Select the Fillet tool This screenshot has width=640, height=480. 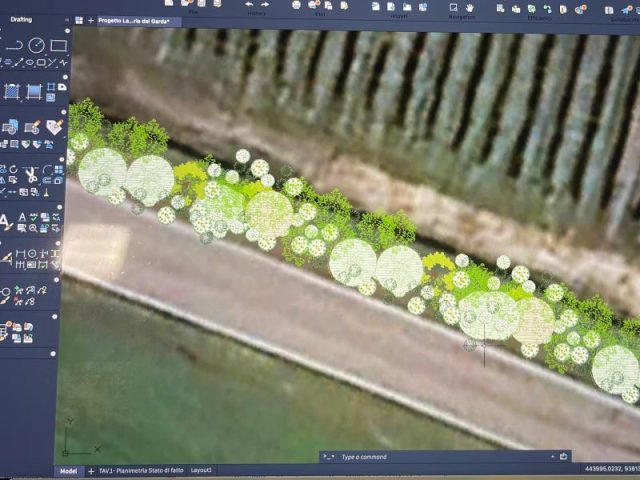coord(47,169)
